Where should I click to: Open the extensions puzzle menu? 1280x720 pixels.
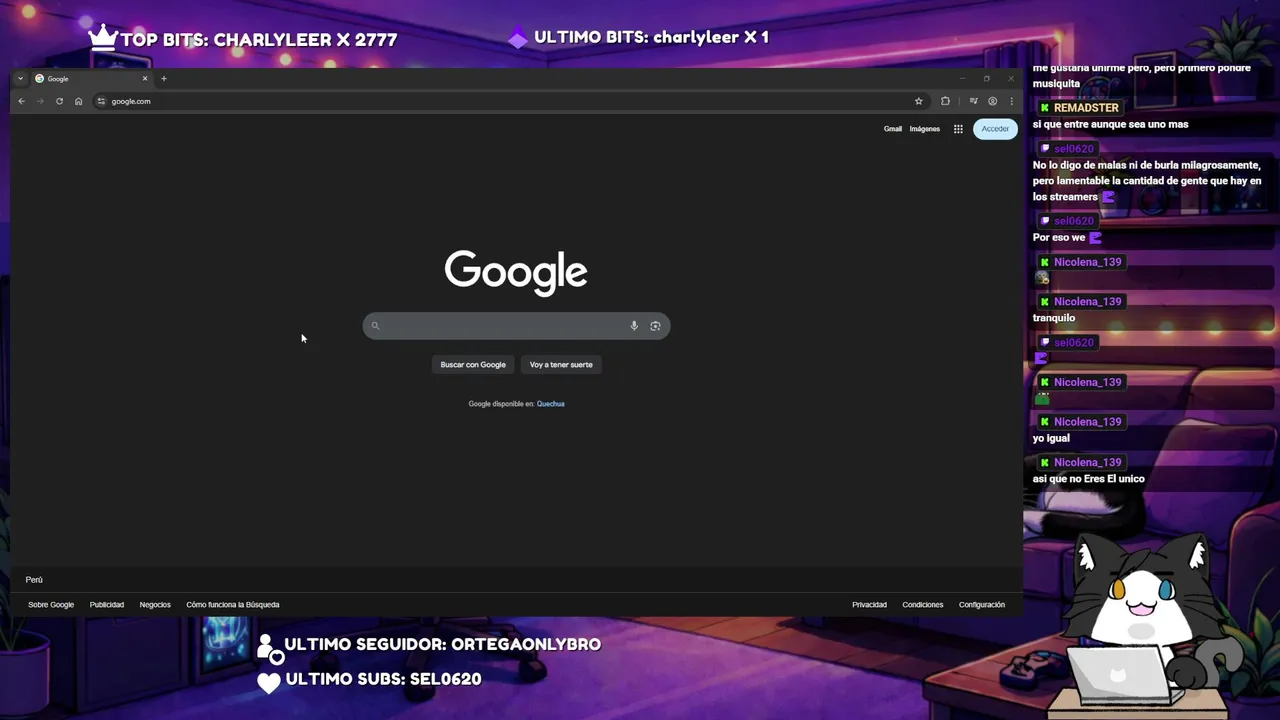945,101
